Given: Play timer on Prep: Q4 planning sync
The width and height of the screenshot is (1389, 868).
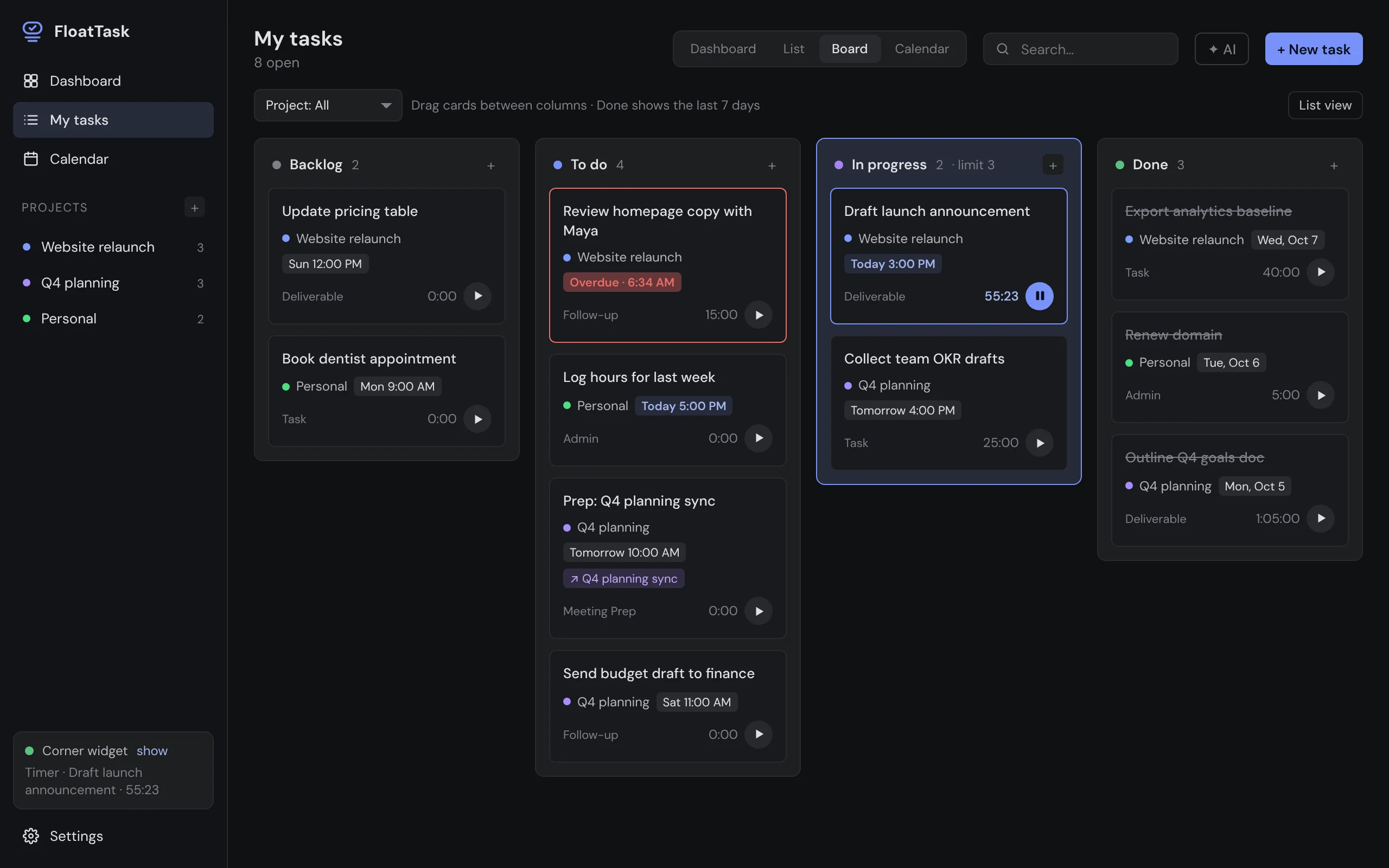Looking at the screenshot, I should coord(759,611).
